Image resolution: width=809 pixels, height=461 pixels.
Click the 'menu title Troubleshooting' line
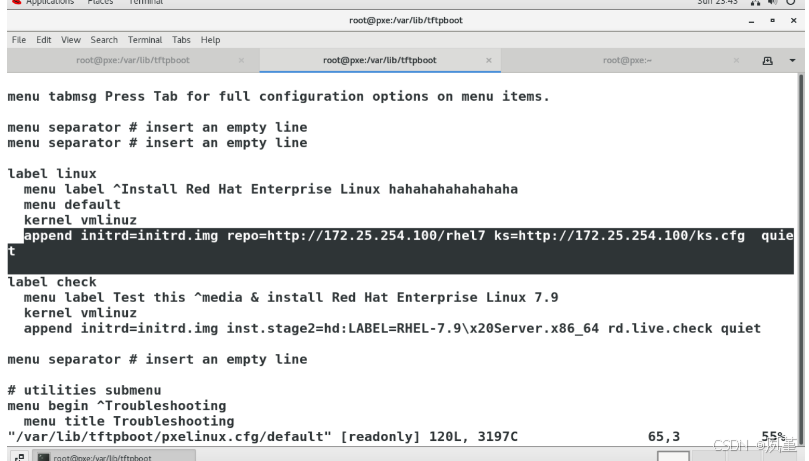coord(128,421)
